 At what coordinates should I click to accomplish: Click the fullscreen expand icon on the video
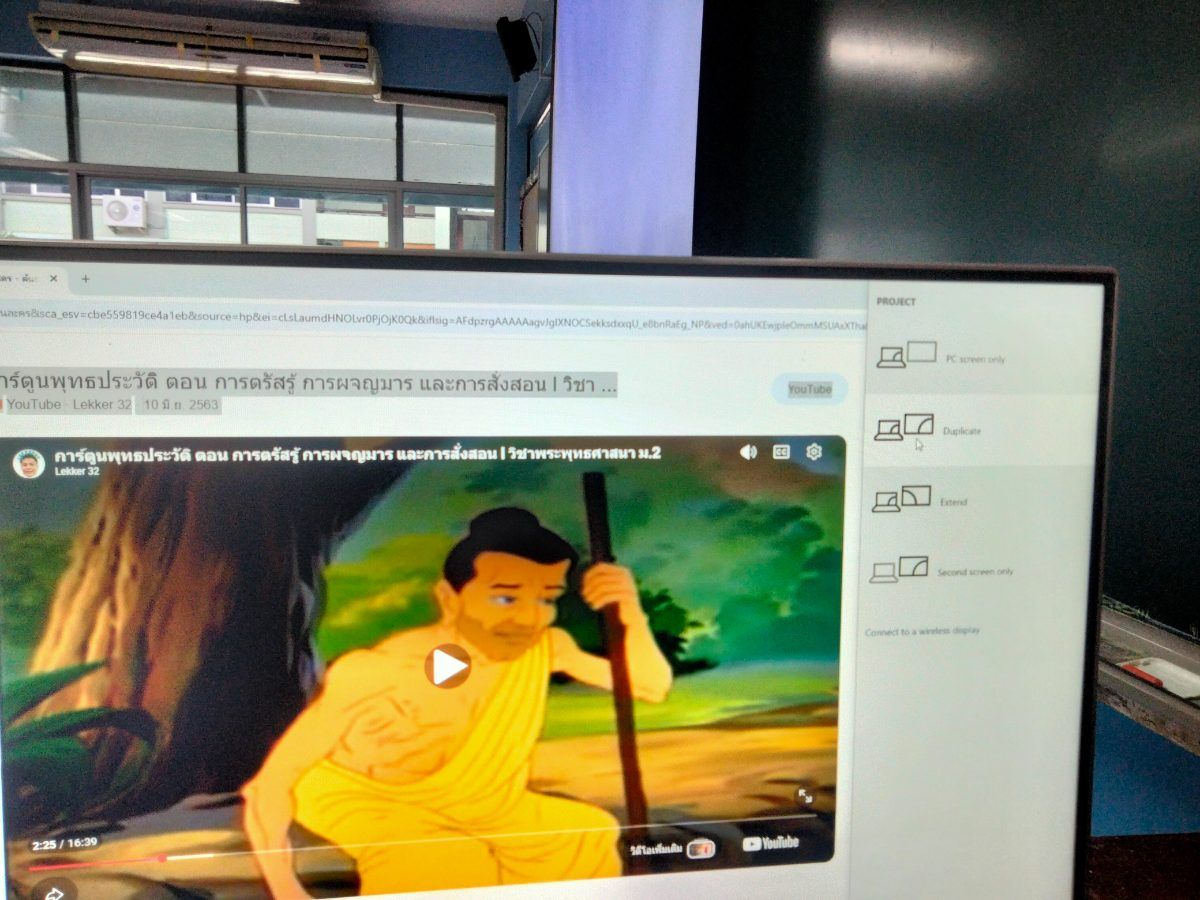pos(804,796)
